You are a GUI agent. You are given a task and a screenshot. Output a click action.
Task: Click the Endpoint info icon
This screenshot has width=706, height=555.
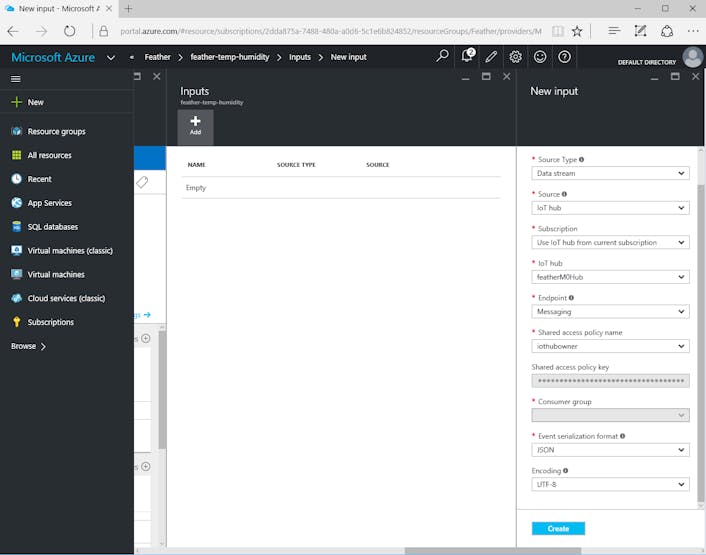571,298
